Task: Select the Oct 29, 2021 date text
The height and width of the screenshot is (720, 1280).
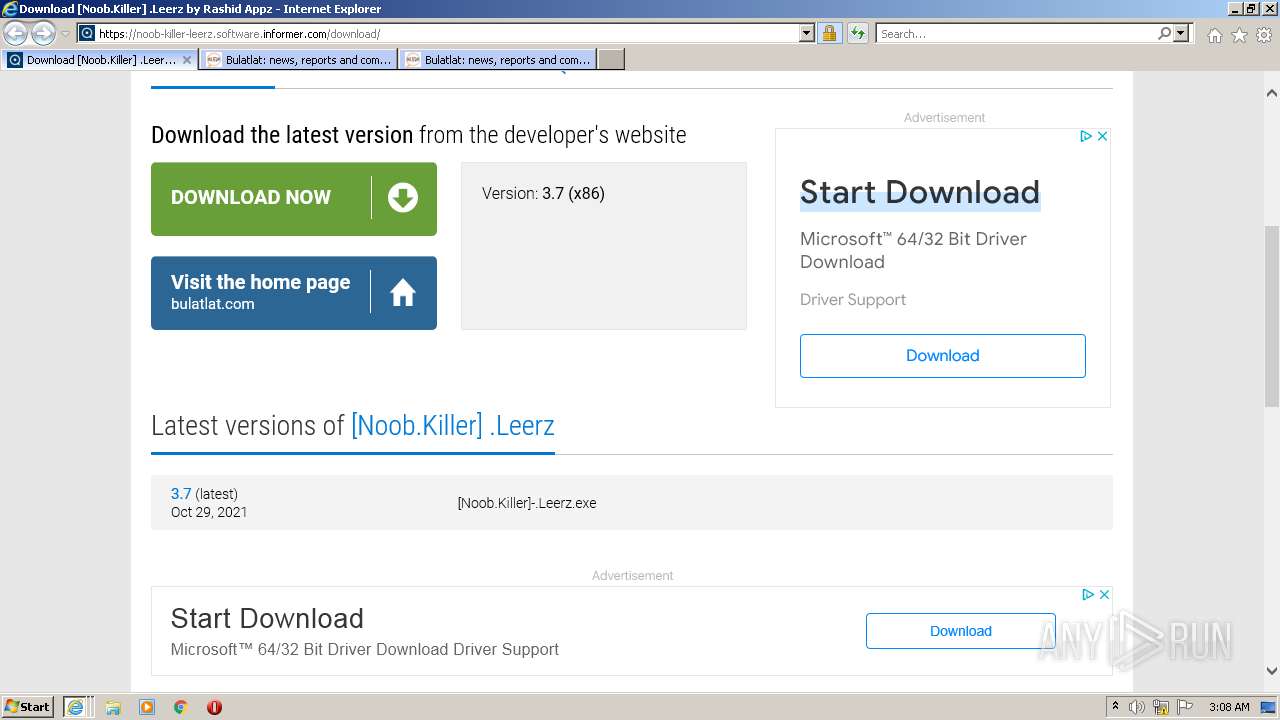Action: point(209,512)
